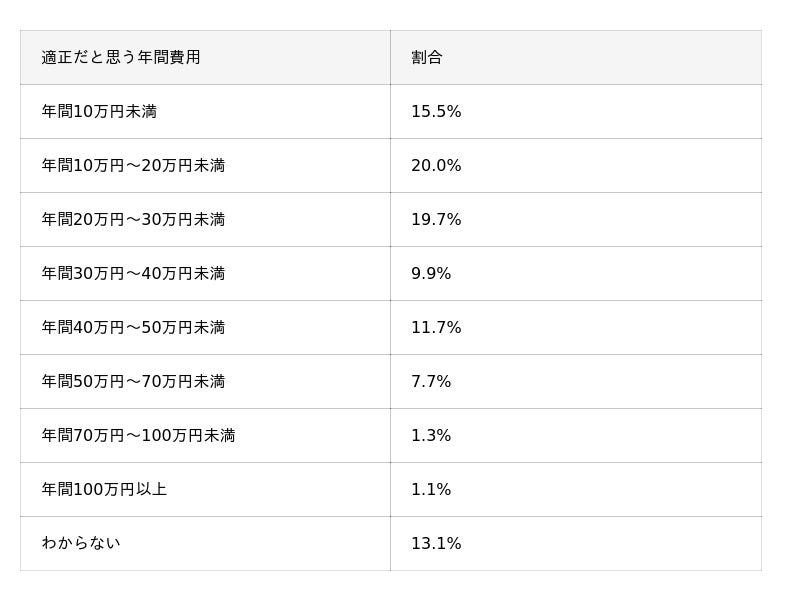This screenshot has height=601, width=800.
Task: Click the 適正だと思う年間費用 column header
Action: click(121, 58)
